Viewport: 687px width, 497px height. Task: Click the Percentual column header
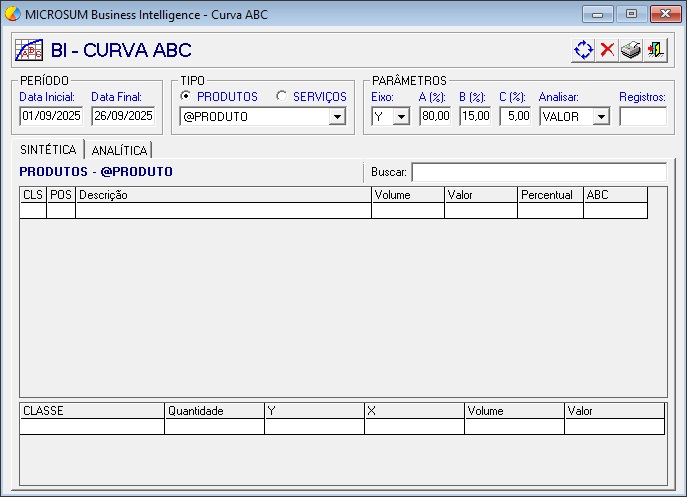(x=550, y=195)
